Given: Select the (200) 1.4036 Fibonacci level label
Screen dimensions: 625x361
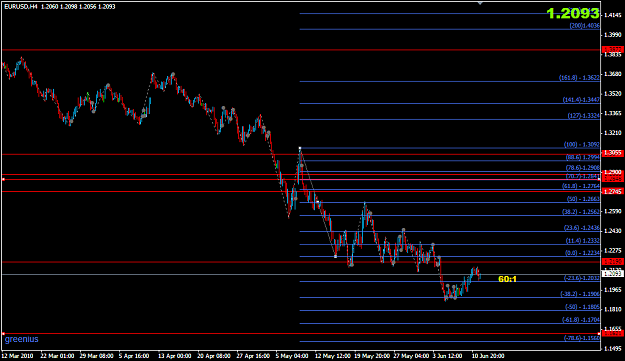Looking at the screenshot, I should click(x=584, y=26).
